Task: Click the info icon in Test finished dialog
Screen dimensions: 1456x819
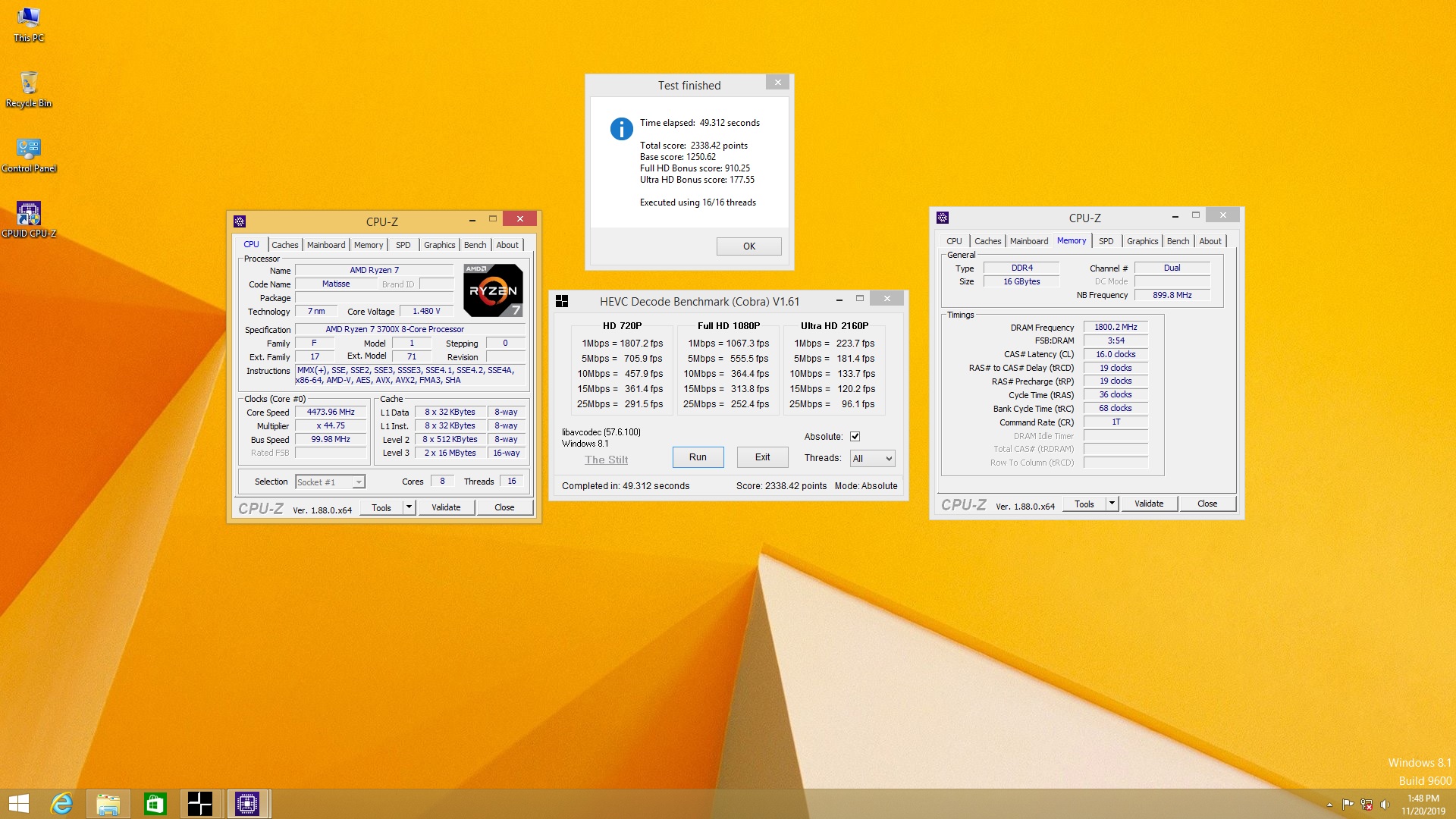Action: pyautogui.click(x=621, y=129)
